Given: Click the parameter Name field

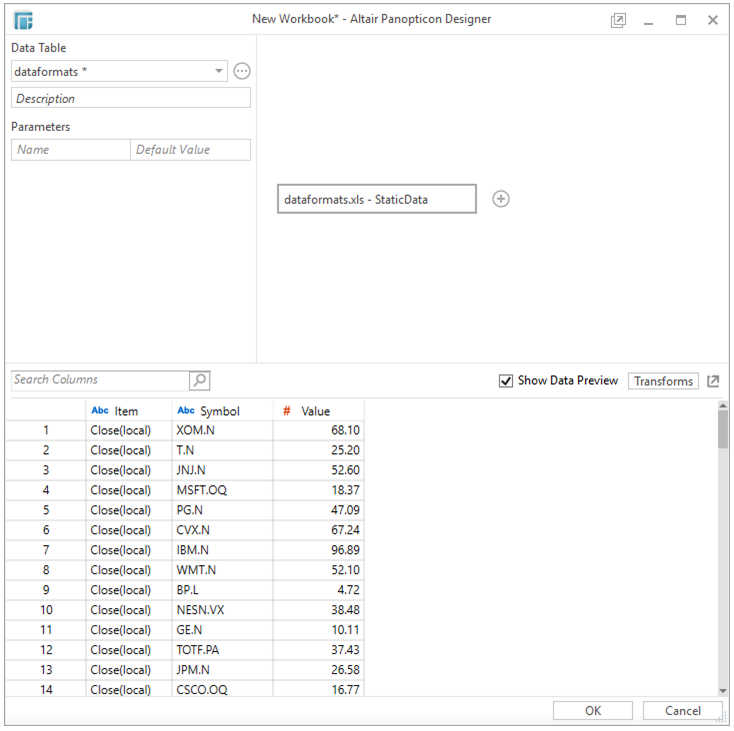Looking at the screenshot, I should [71, 150].
